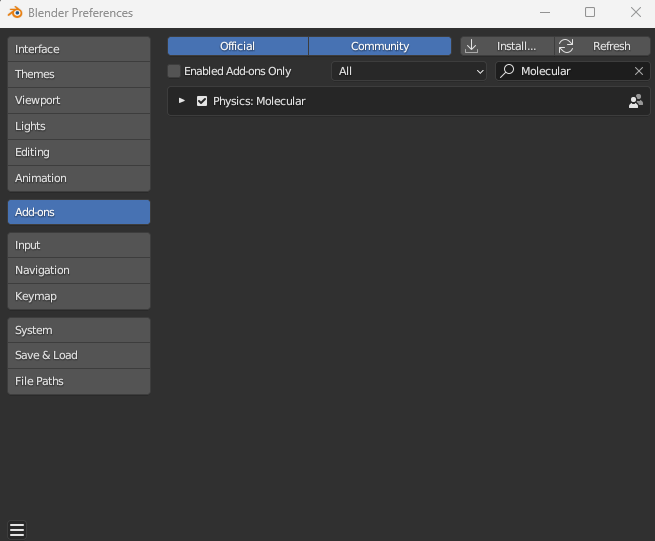Open the preferences hamburger menu

point(17,530)
